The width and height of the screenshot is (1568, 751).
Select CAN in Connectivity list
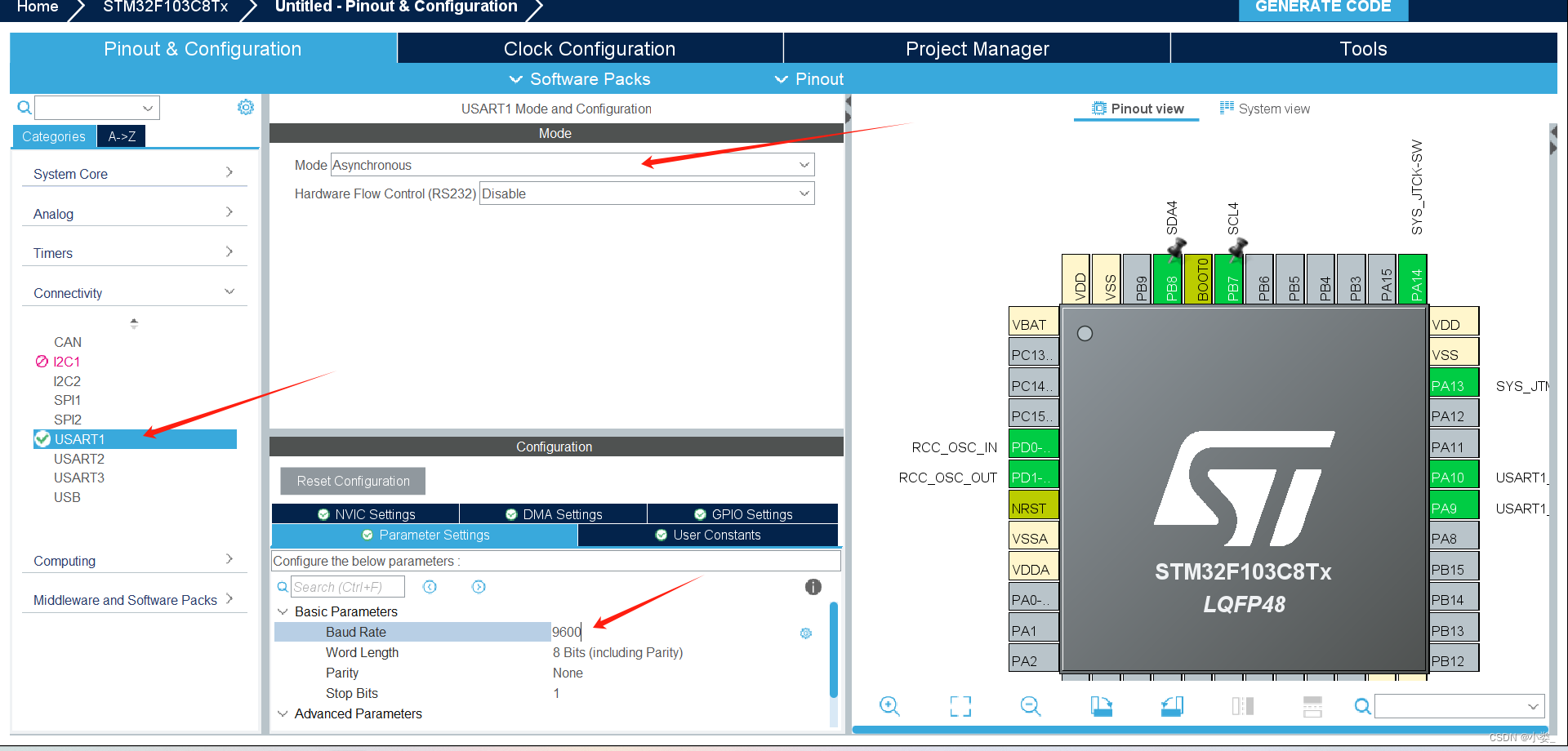(x=68, y=342)
